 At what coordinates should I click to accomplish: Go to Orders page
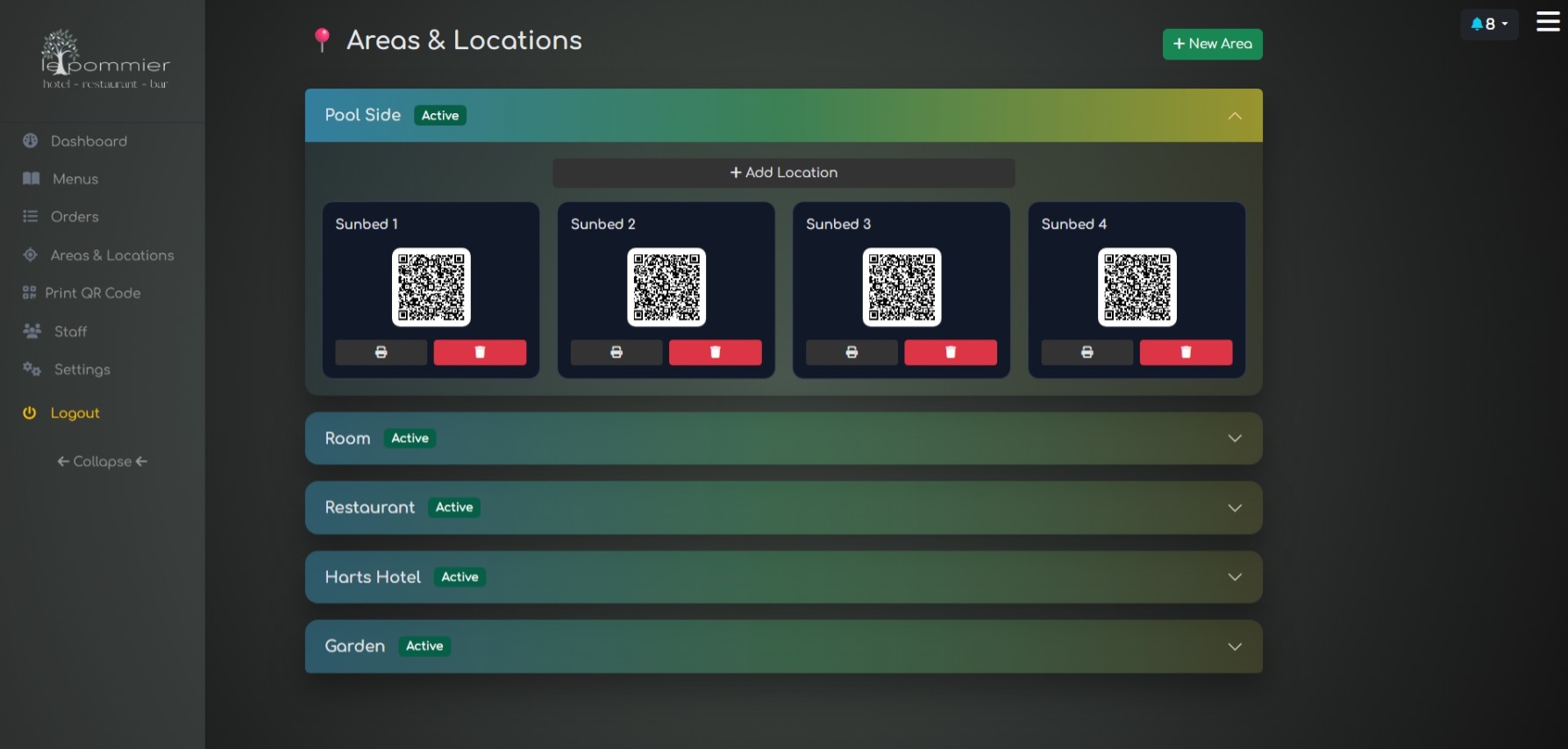[x=75, y=216]
